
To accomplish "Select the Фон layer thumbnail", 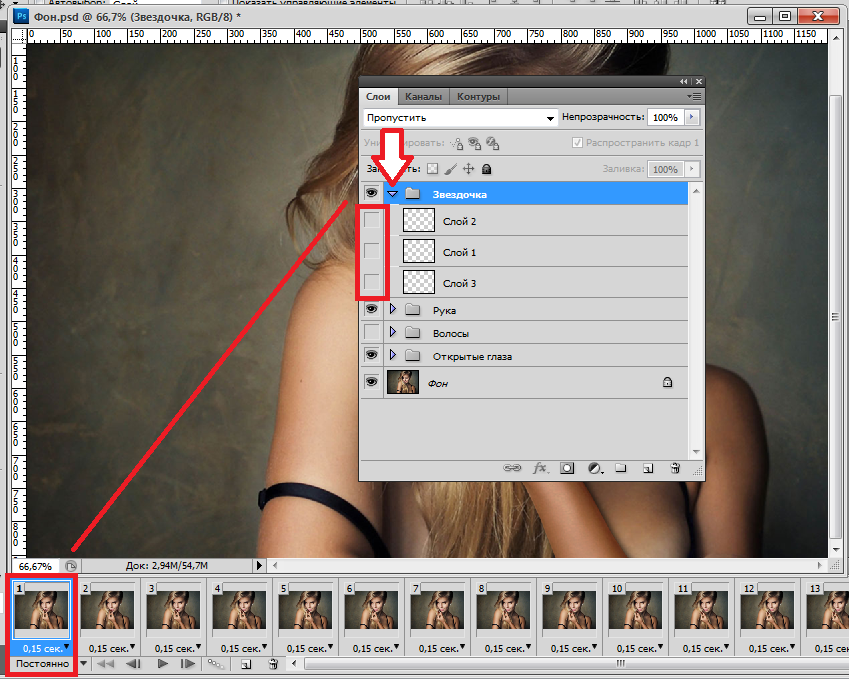I will pos(403,382).
